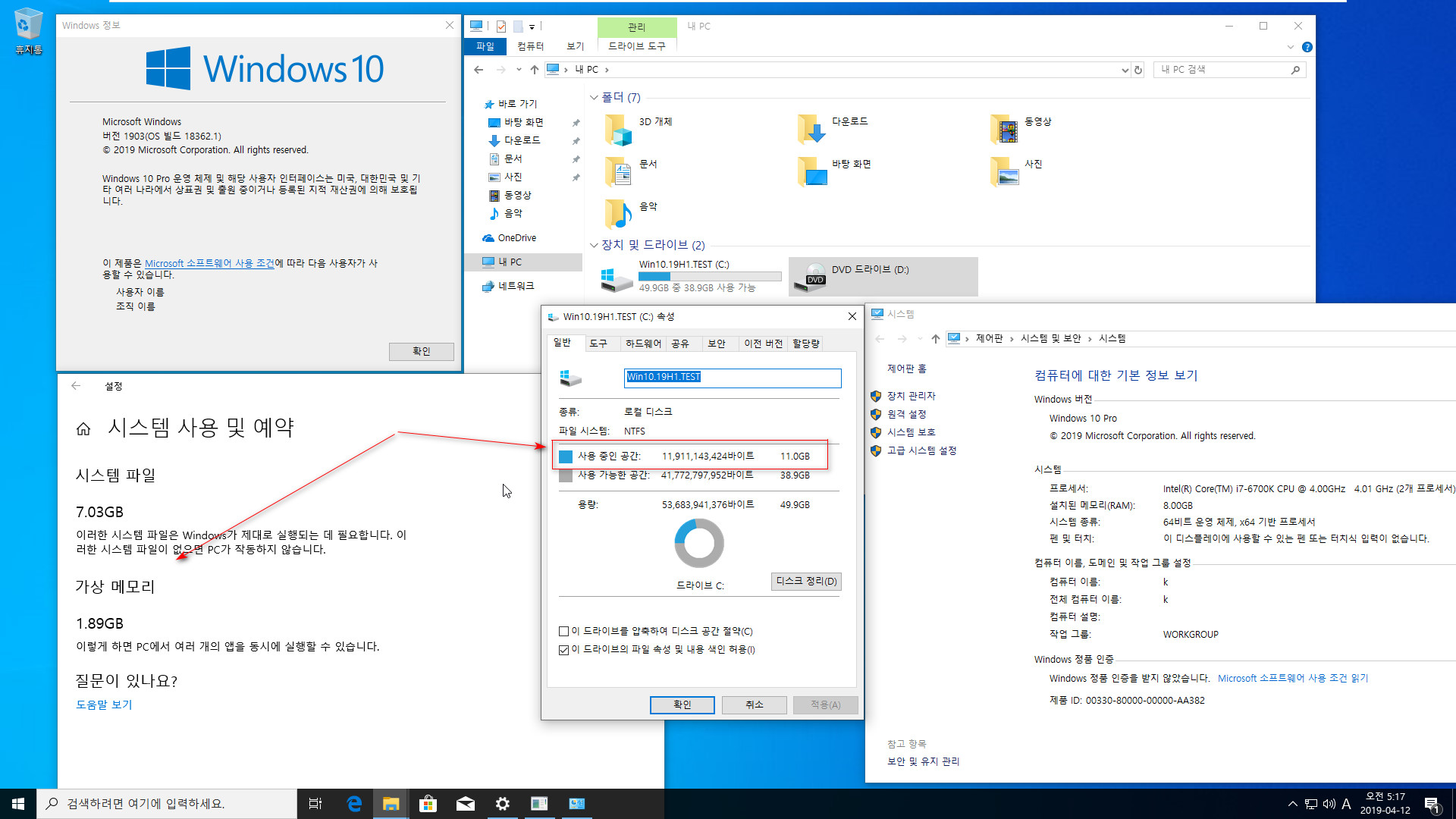
Task: Click the 고급 시스템 설정 link
Action: coord(921,450)
